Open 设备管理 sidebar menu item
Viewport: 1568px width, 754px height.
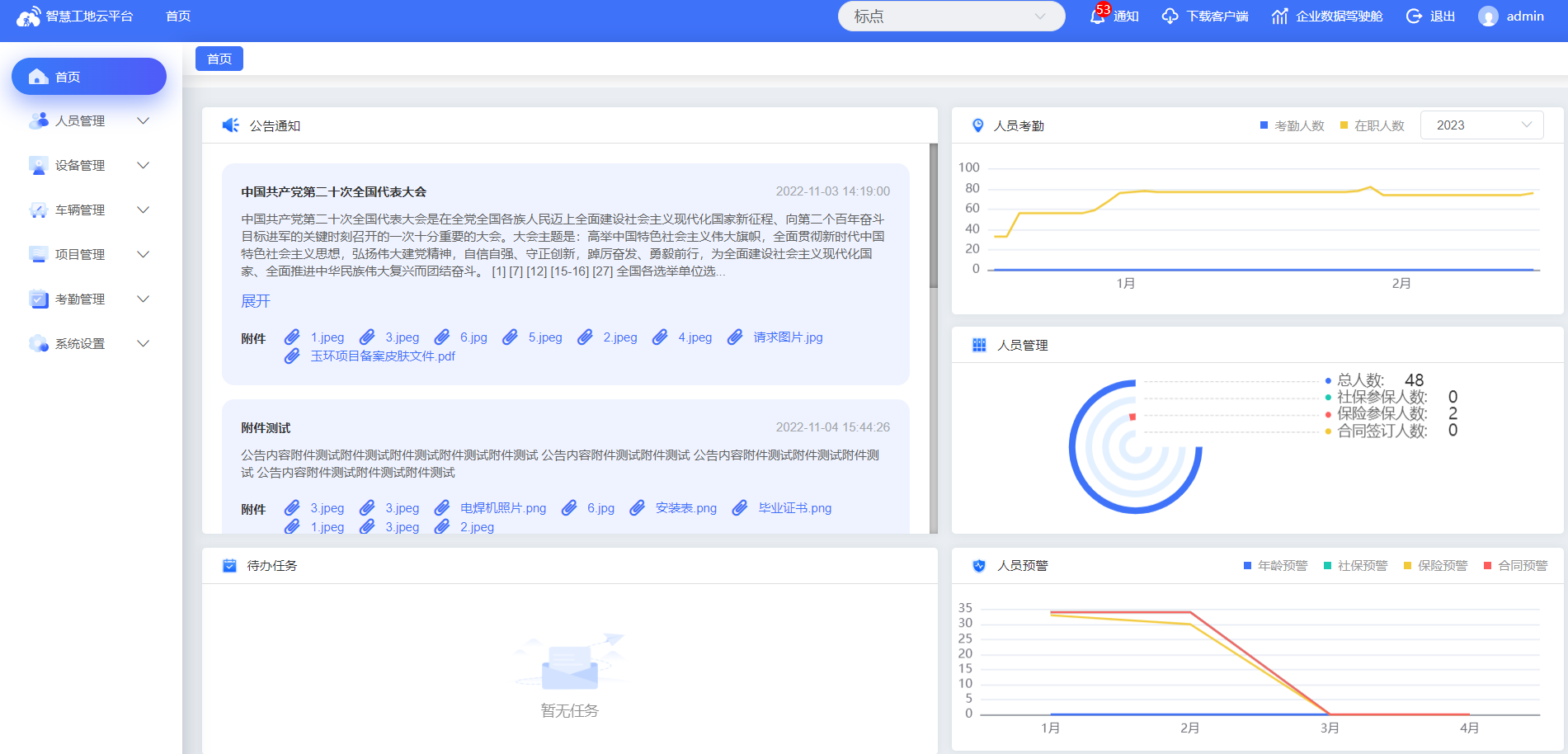pyautogui.click(x=89, y=165)
